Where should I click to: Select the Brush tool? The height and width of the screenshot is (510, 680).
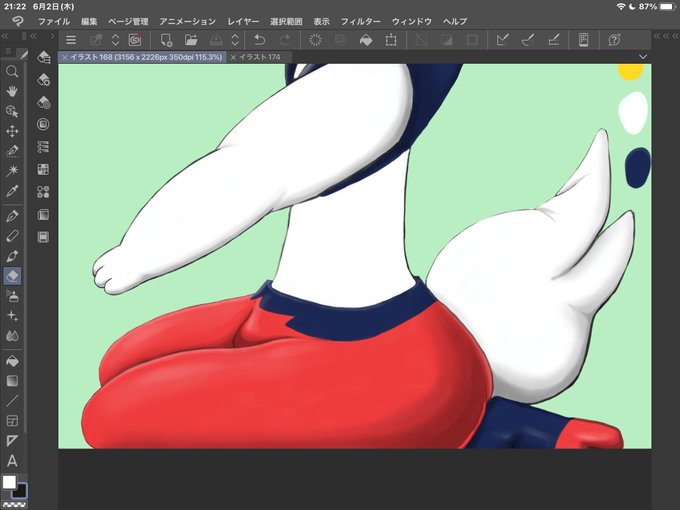[x=12, y=256]
